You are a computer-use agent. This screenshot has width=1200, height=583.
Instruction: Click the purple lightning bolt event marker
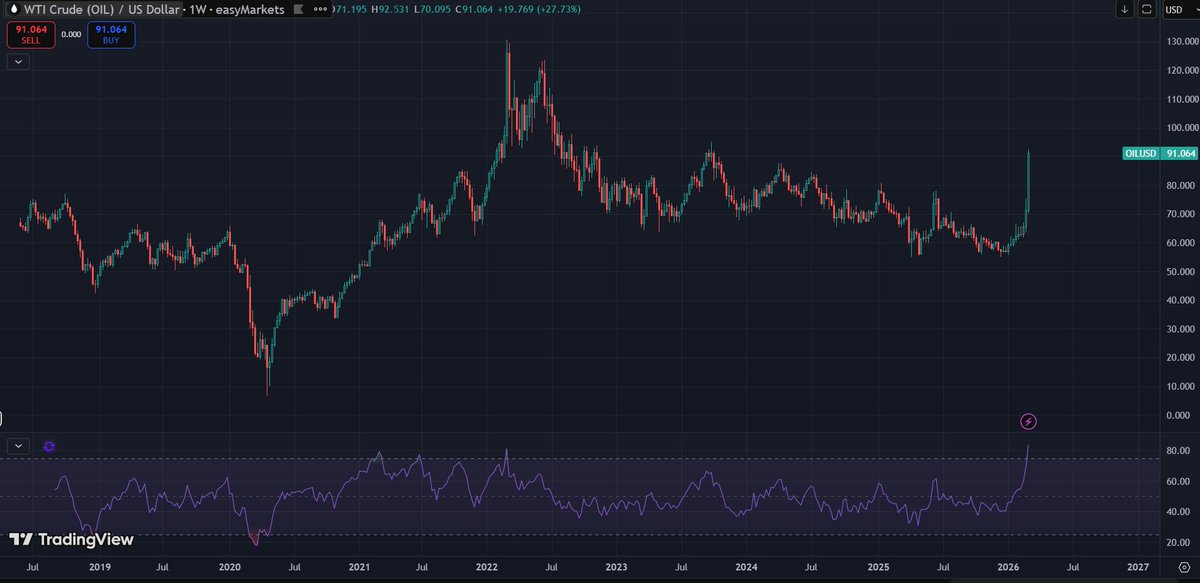coord(1028,422)
